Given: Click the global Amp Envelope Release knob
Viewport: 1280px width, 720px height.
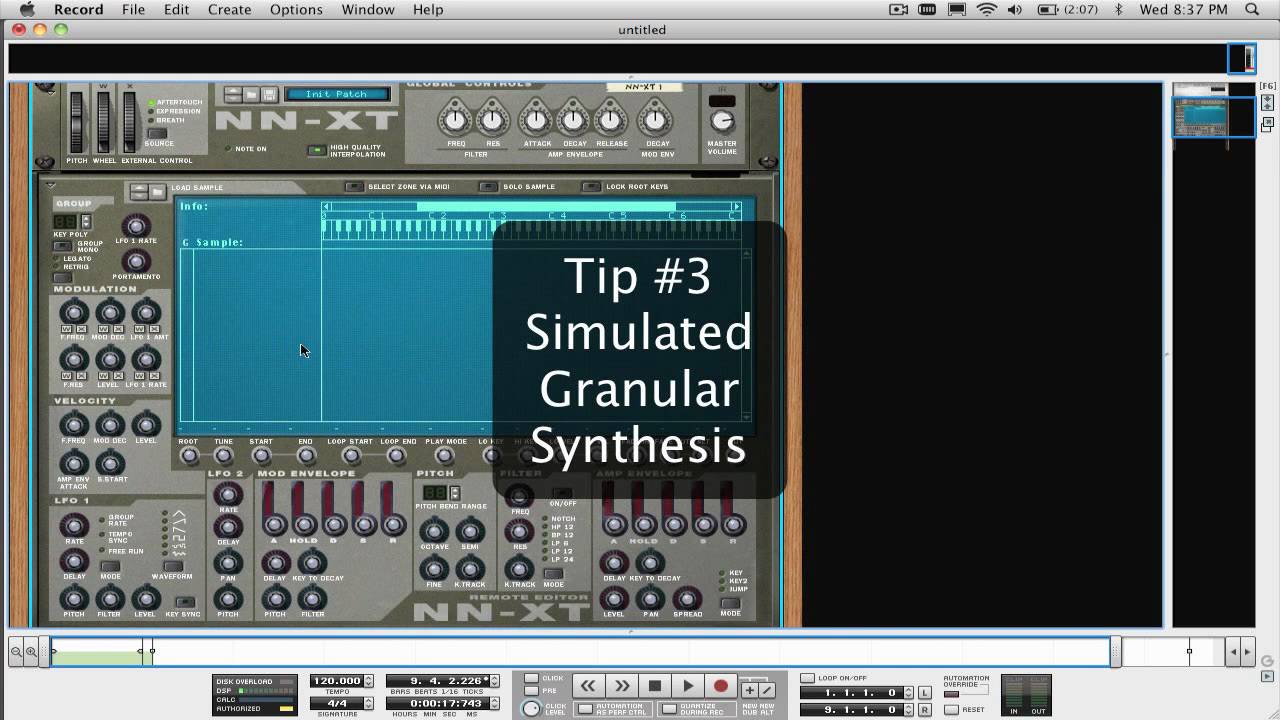Looking at the screenshot, I should [x=611, y=121].
